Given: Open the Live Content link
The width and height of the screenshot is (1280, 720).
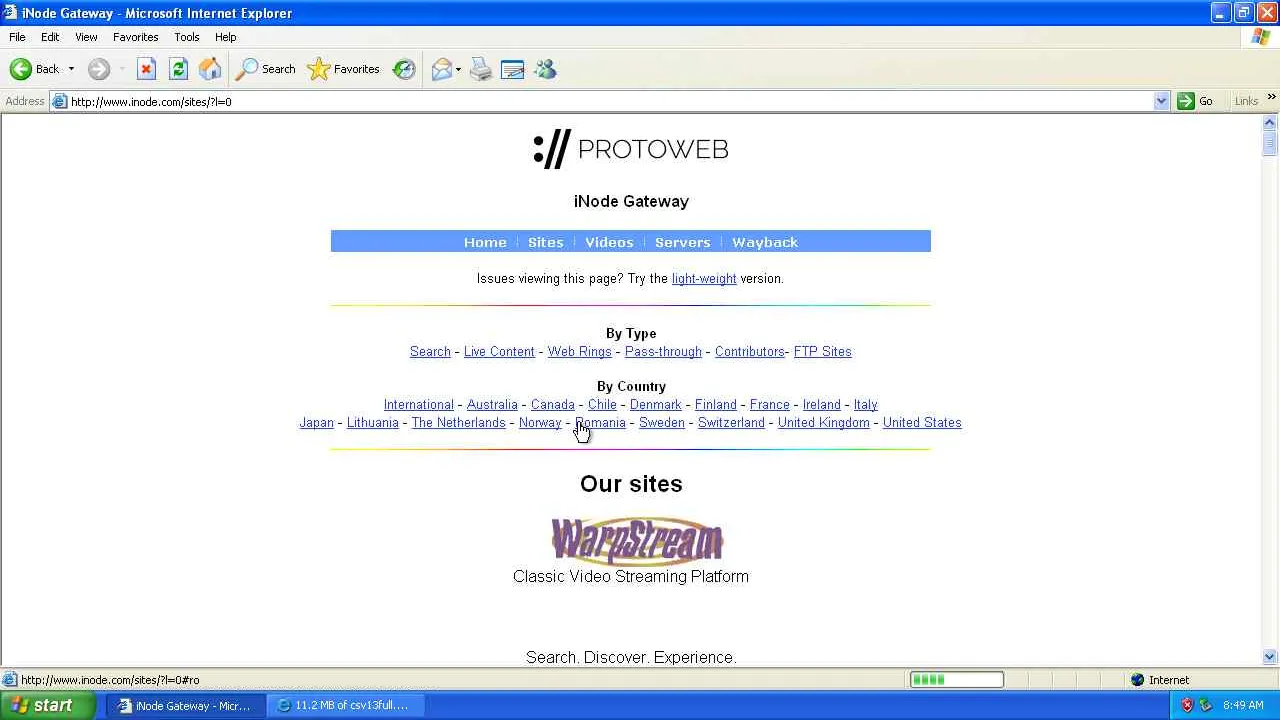Looking at the screenshot, I should coord(499,352).
